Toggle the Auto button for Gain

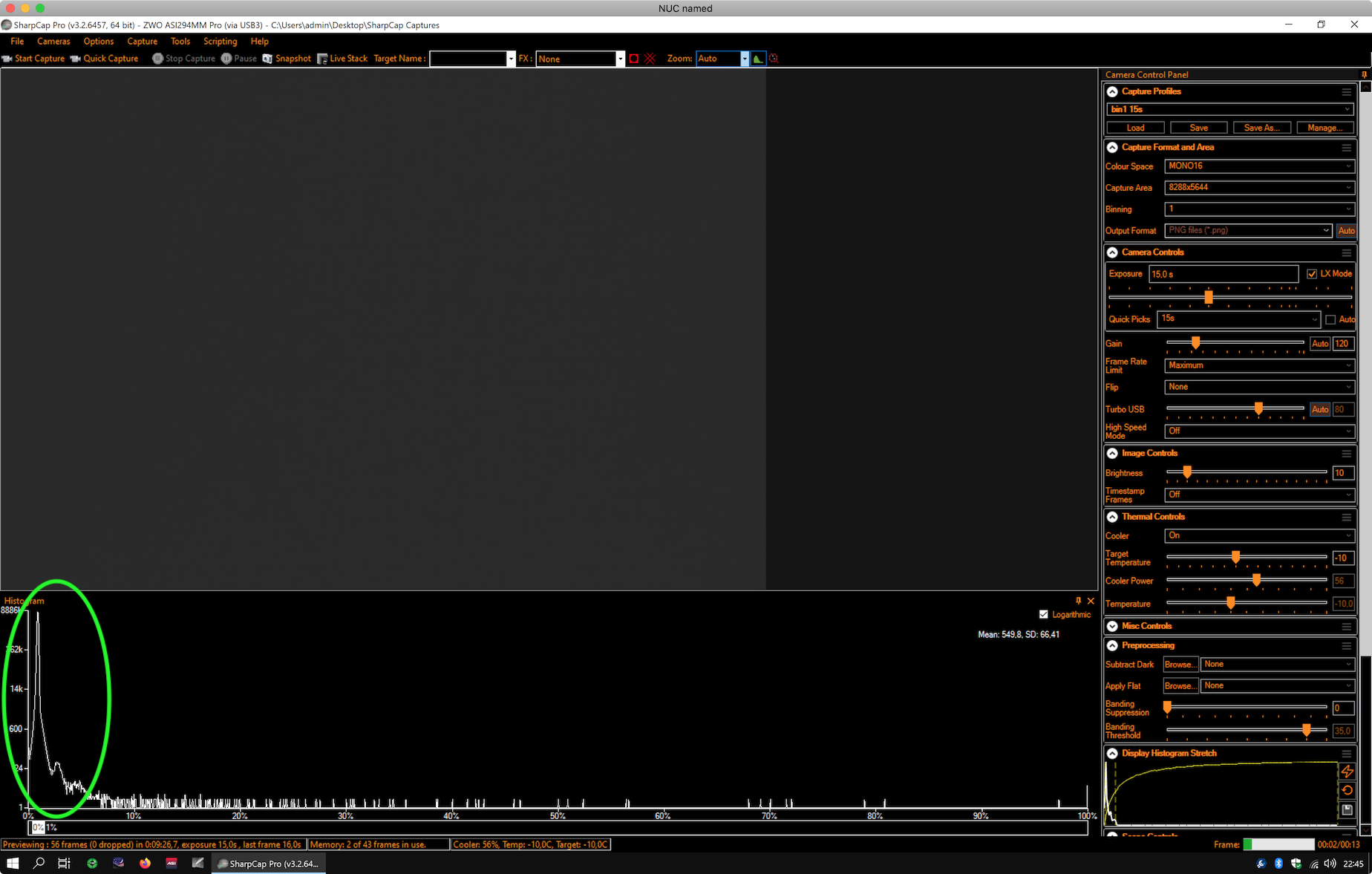tap(1320, 344)
